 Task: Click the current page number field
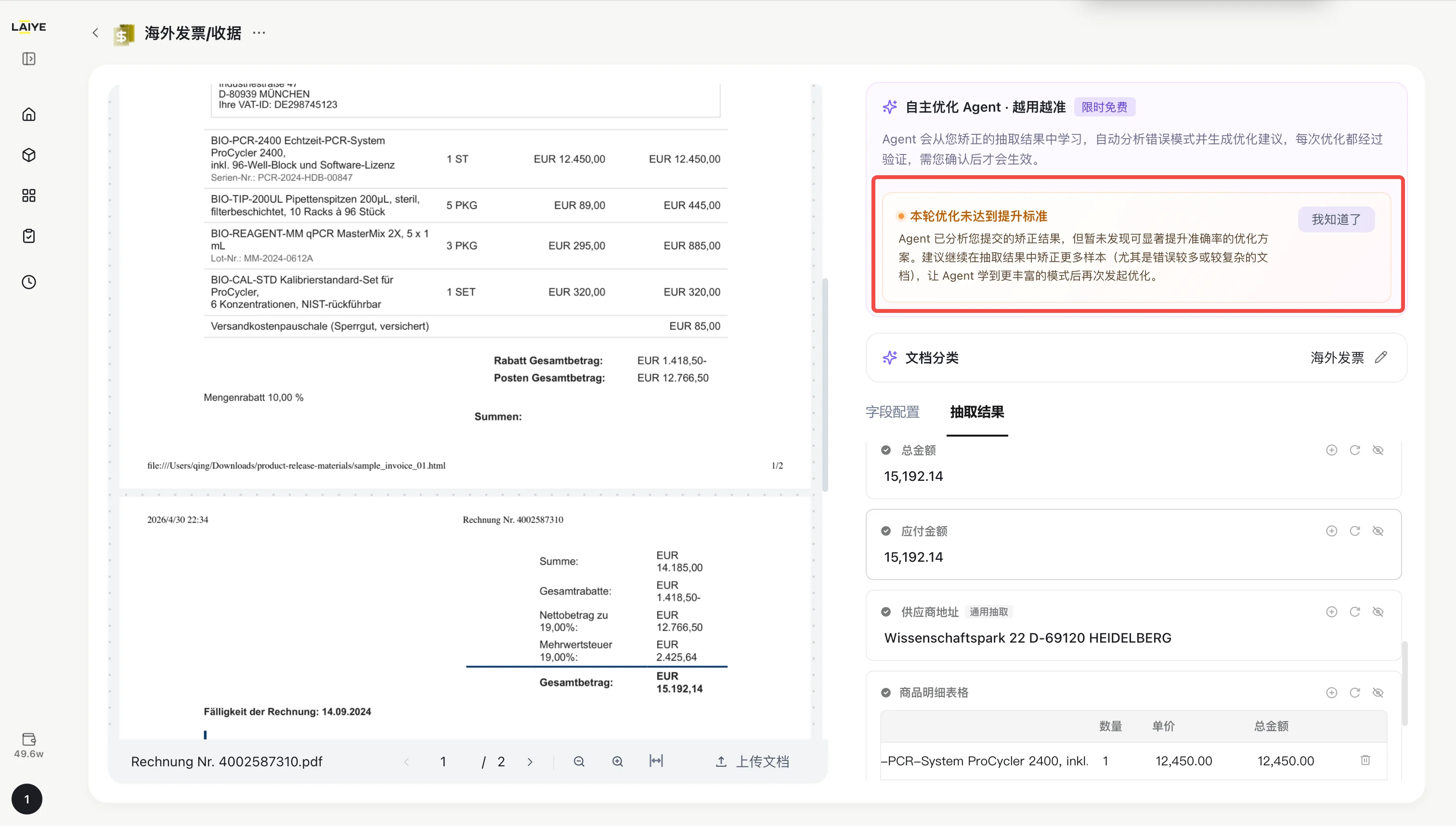pyautogui.click(x=443, y=762)
